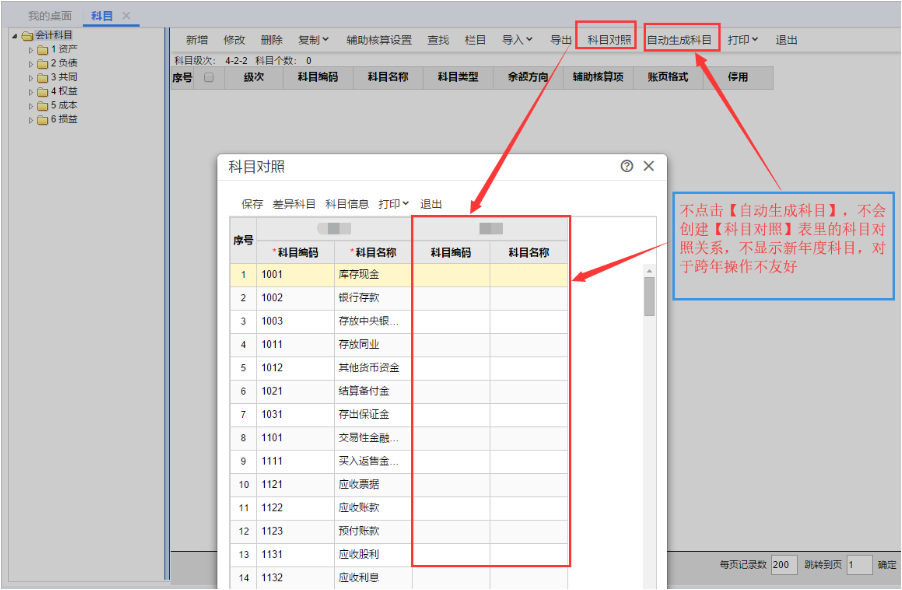Click the 账页格式 column header
The image size is (902, 590).
(x=668, y=77)
